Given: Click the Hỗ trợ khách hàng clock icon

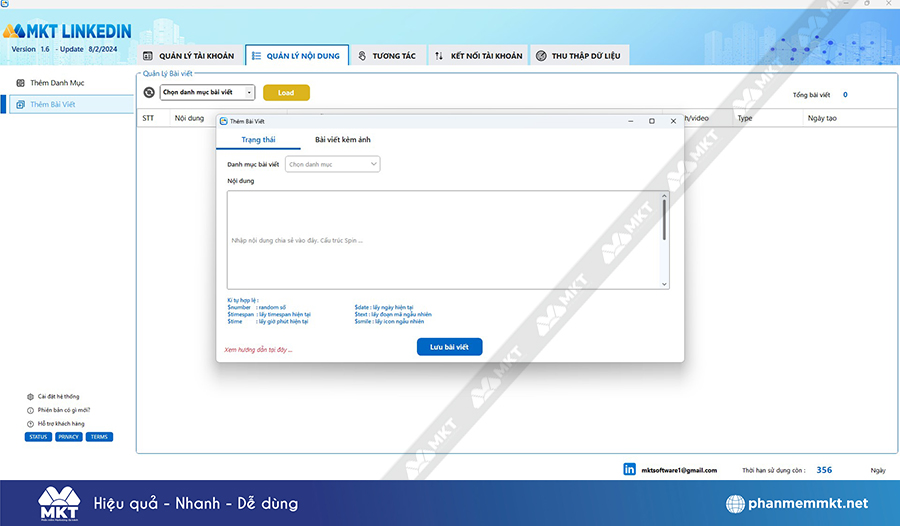Looking at the screenshot, I should 30,424.
